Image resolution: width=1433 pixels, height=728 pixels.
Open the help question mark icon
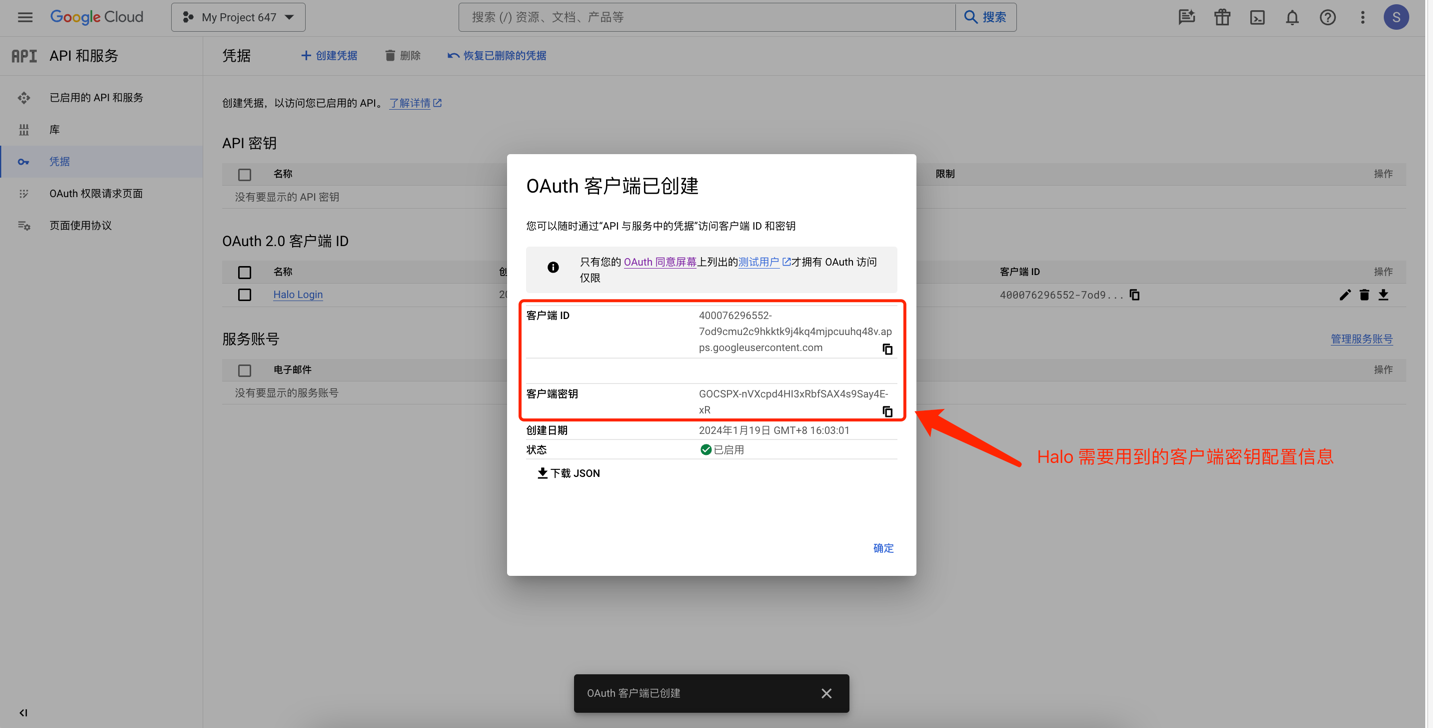(1327, 17)
